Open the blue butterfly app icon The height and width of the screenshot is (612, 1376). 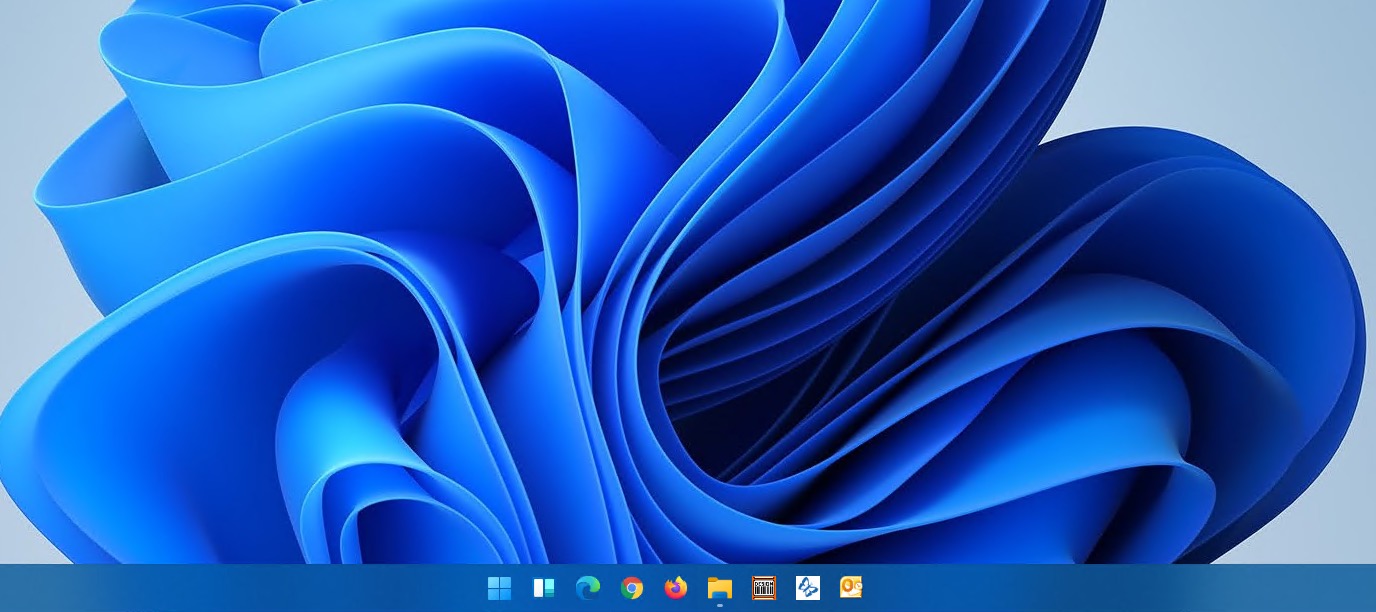click(x=808, y=588)
